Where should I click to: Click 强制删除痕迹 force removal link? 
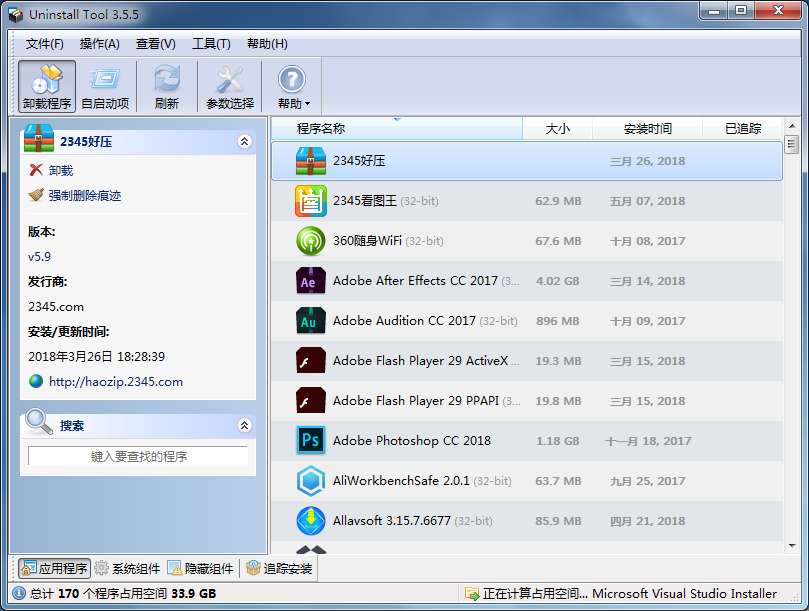click(x=85, y=195)
